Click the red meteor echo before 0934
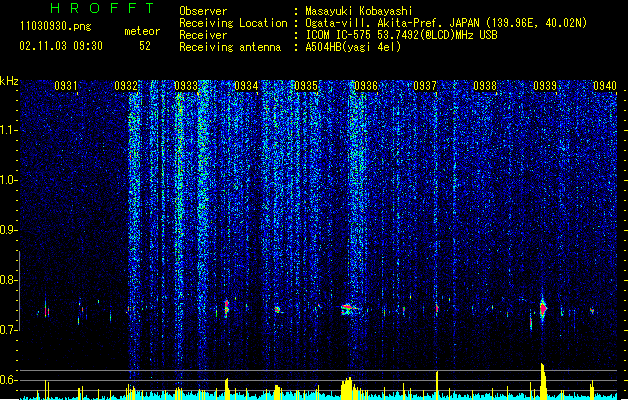Image resolution: width=629 pixels, height=400 pixels. click(226, 308)
